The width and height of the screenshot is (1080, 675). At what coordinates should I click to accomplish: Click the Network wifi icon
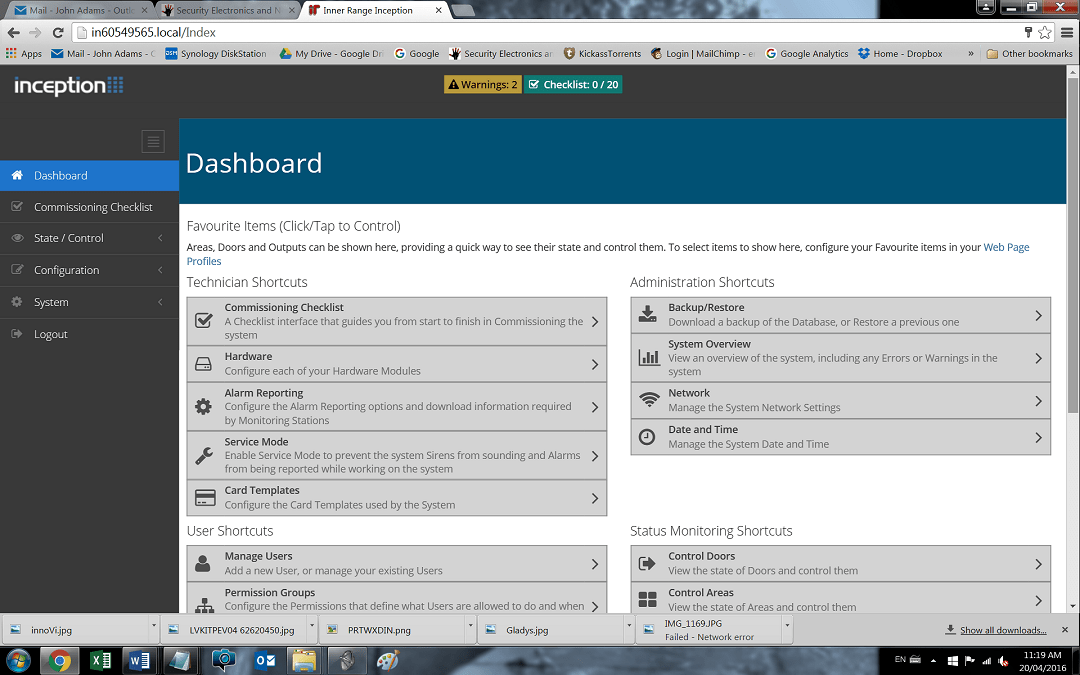click(x=647, y=401)
